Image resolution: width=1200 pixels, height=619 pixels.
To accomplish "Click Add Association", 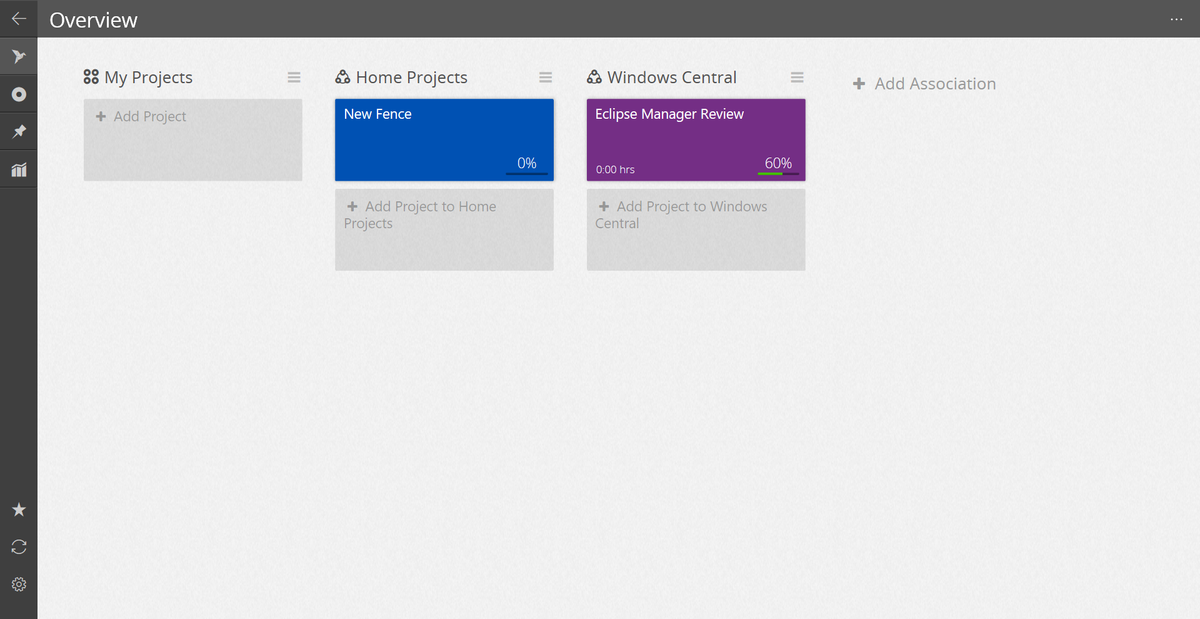I will 923,84.
